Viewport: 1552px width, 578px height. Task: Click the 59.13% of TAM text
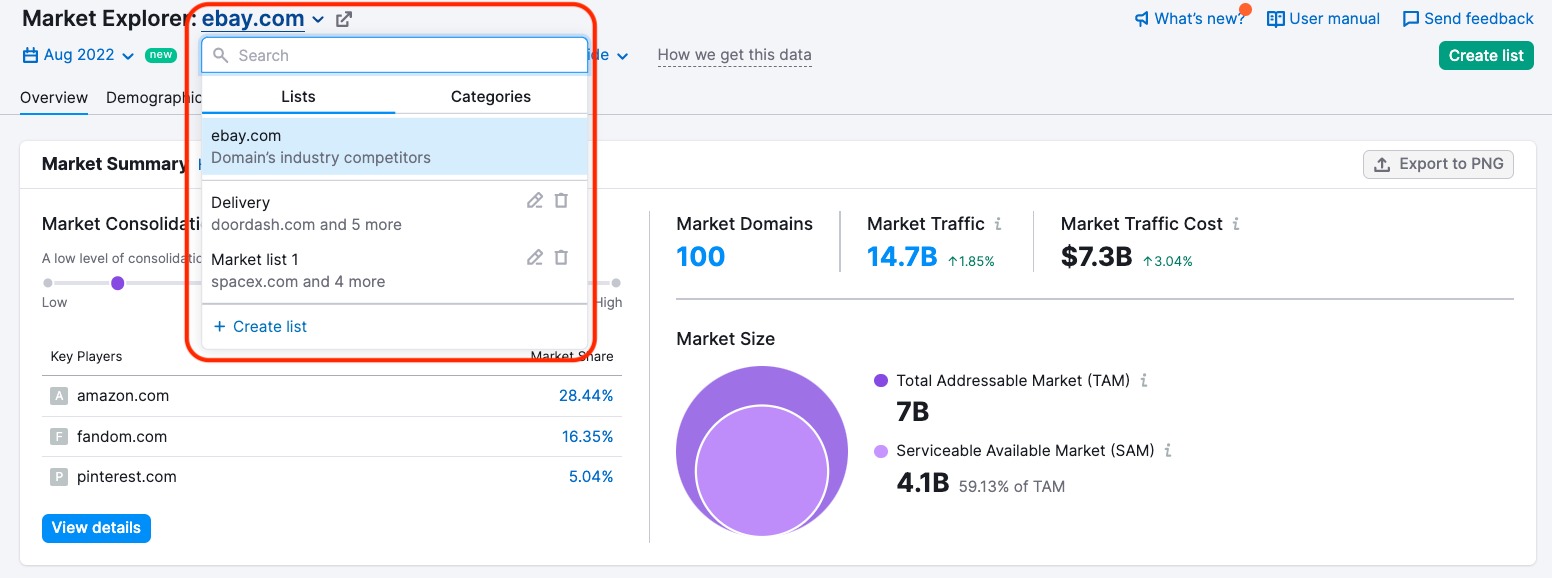1012,487
